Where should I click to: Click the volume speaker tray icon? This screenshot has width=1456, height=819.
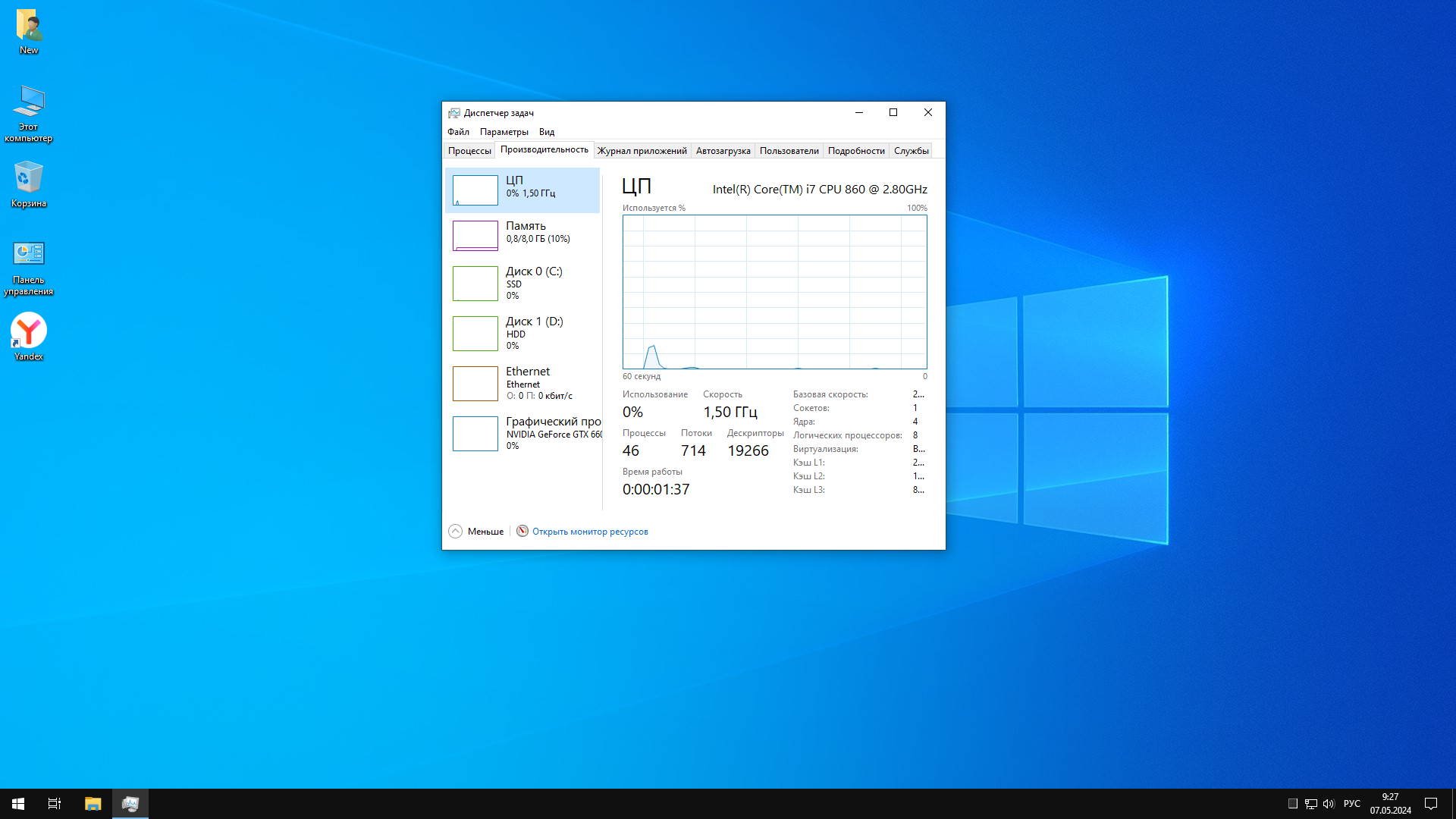click(x=1328, y=804)
